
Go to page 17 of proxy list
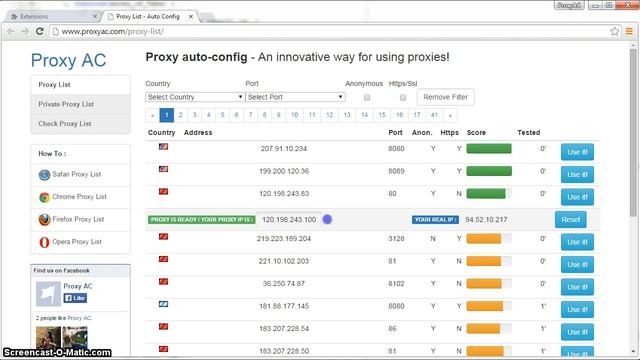(417, 115)
